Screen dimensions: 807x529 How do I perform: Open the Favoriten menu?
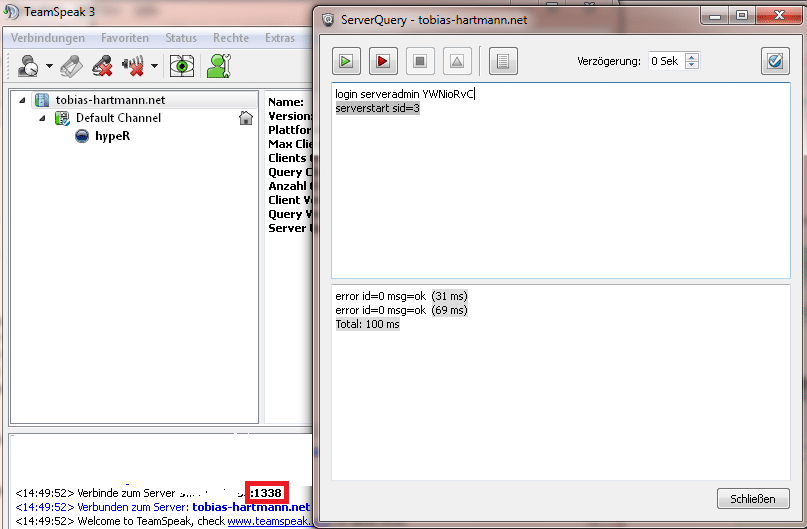pyautogui.click(x=125, y=38)
